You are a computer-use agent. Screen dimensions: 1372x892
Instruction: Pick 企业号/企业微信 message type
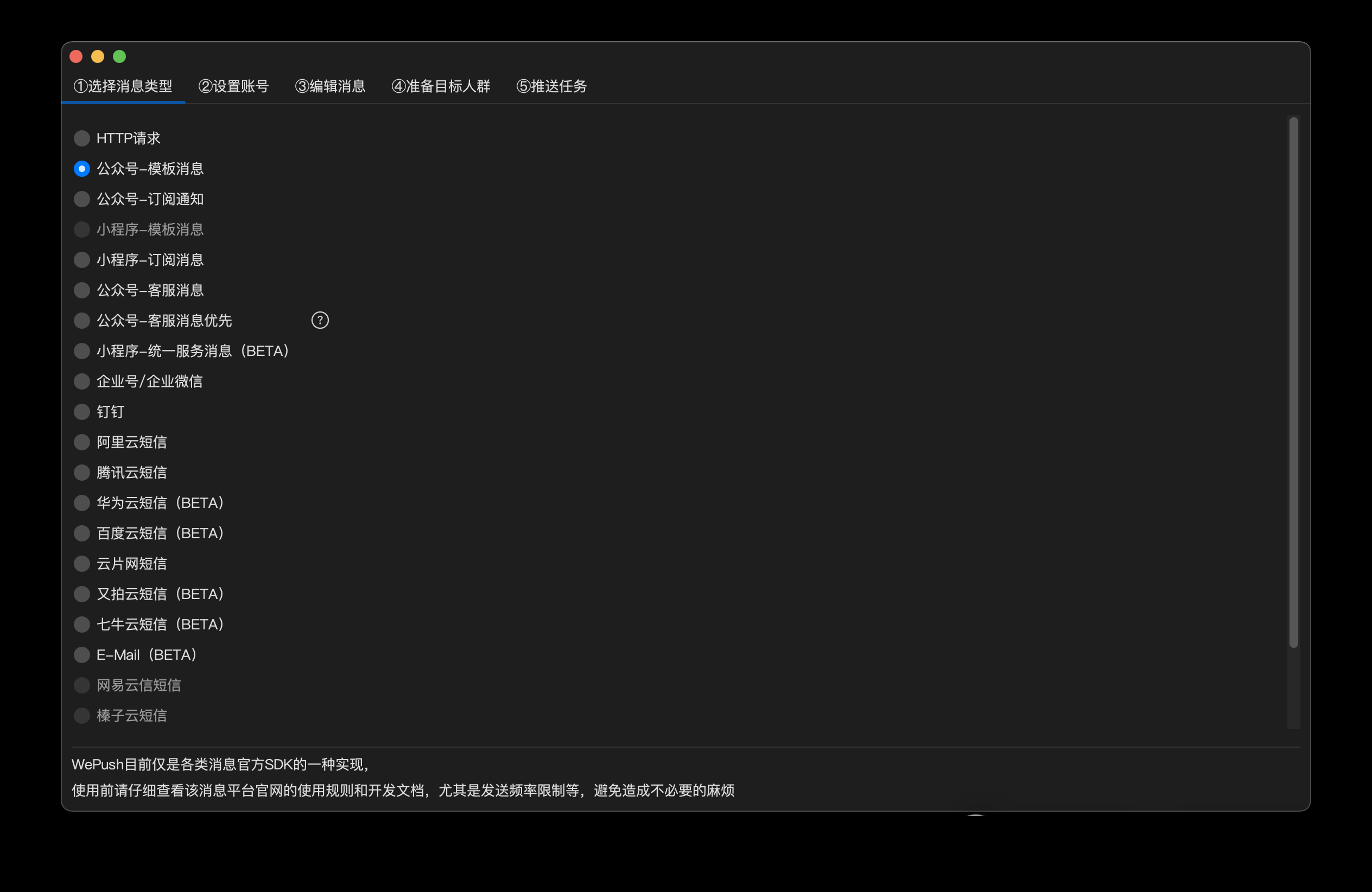[82, 381]
